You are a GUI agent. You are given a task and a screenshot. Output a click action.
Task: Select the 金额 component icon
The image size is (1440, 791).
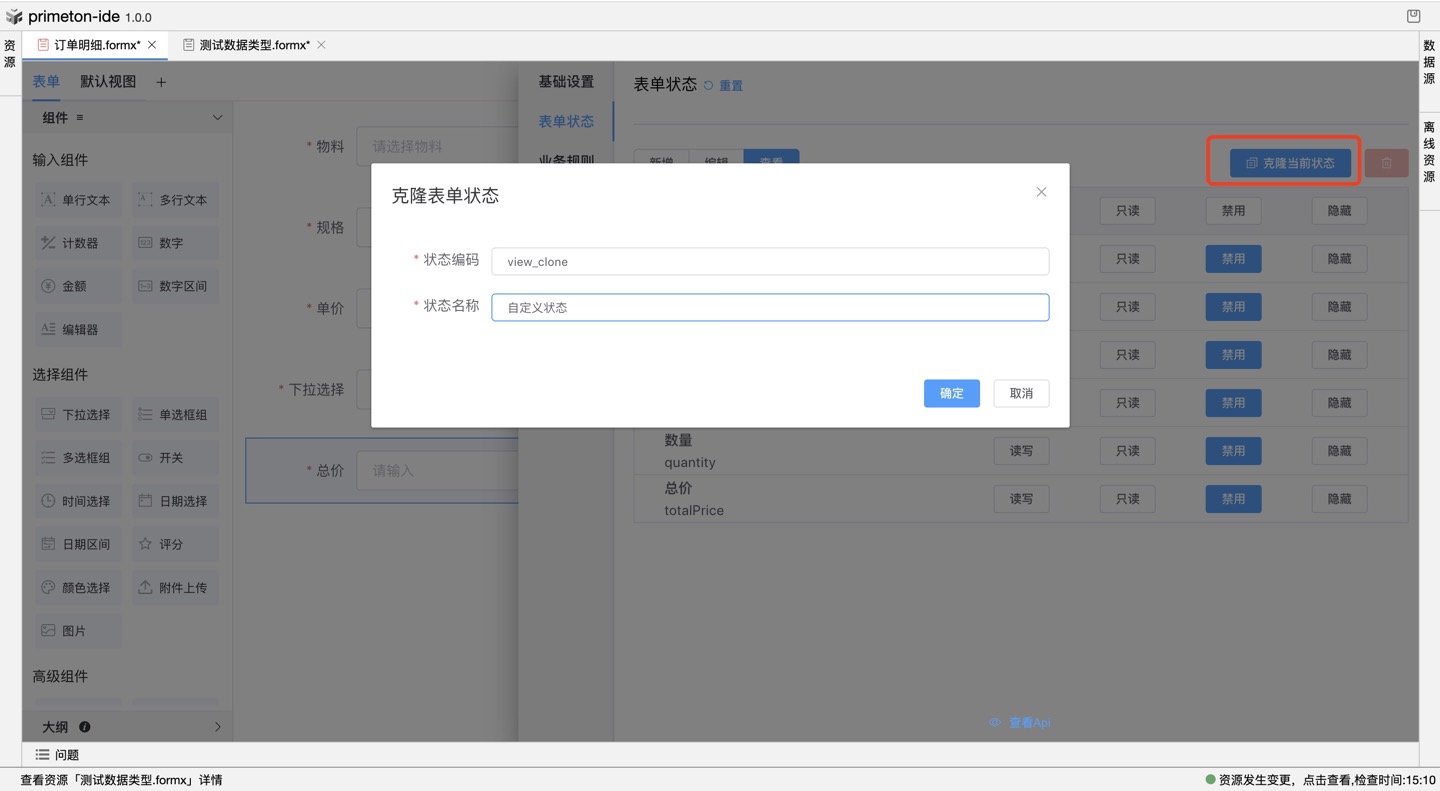click(48, 286)
